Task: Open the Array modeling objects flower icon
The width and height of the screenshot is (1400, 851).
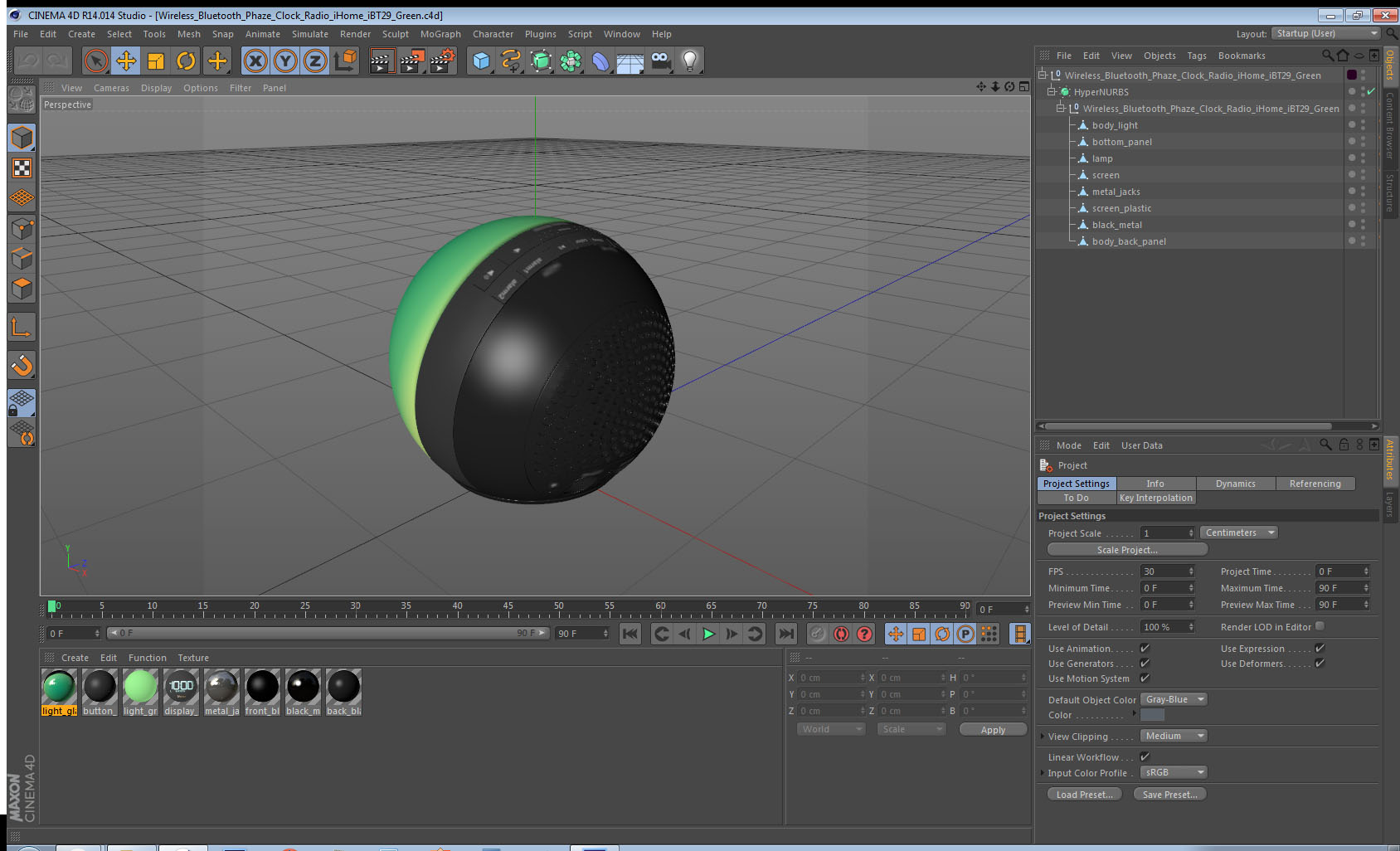Action: click(x=571, y=61)
